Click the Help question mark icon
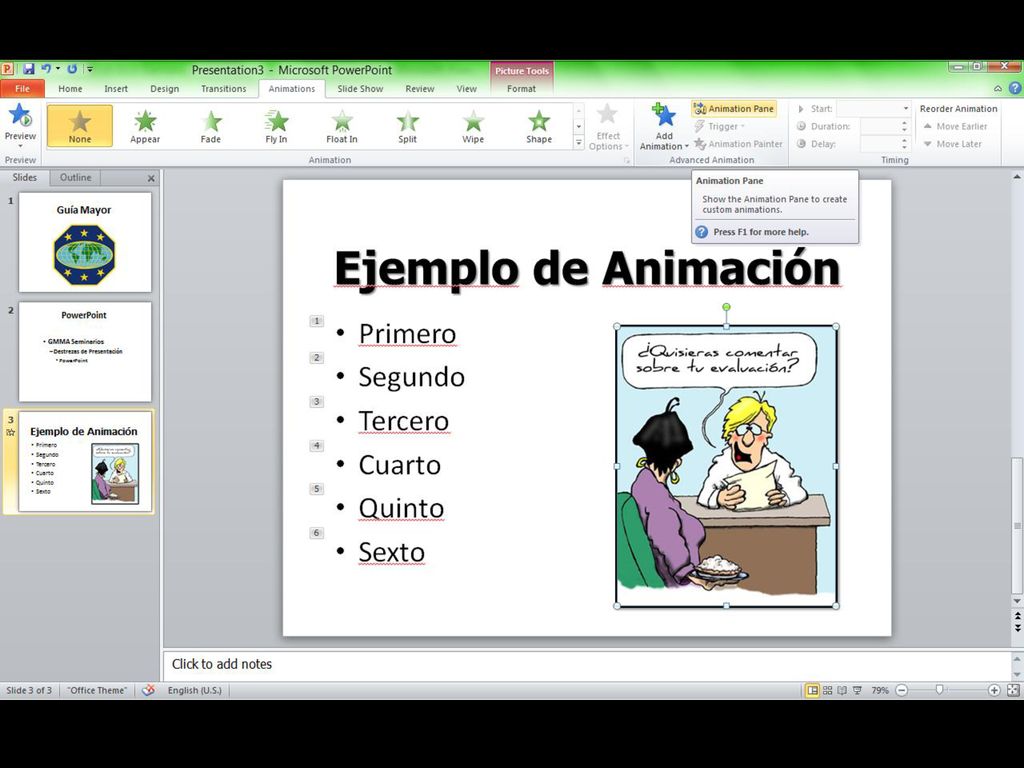The width and height of the screenshot is (1024, 768). point(1015,88)
